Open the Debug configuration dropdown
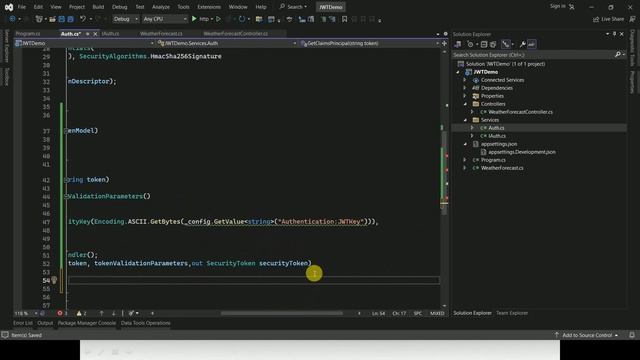 (125, 19)
